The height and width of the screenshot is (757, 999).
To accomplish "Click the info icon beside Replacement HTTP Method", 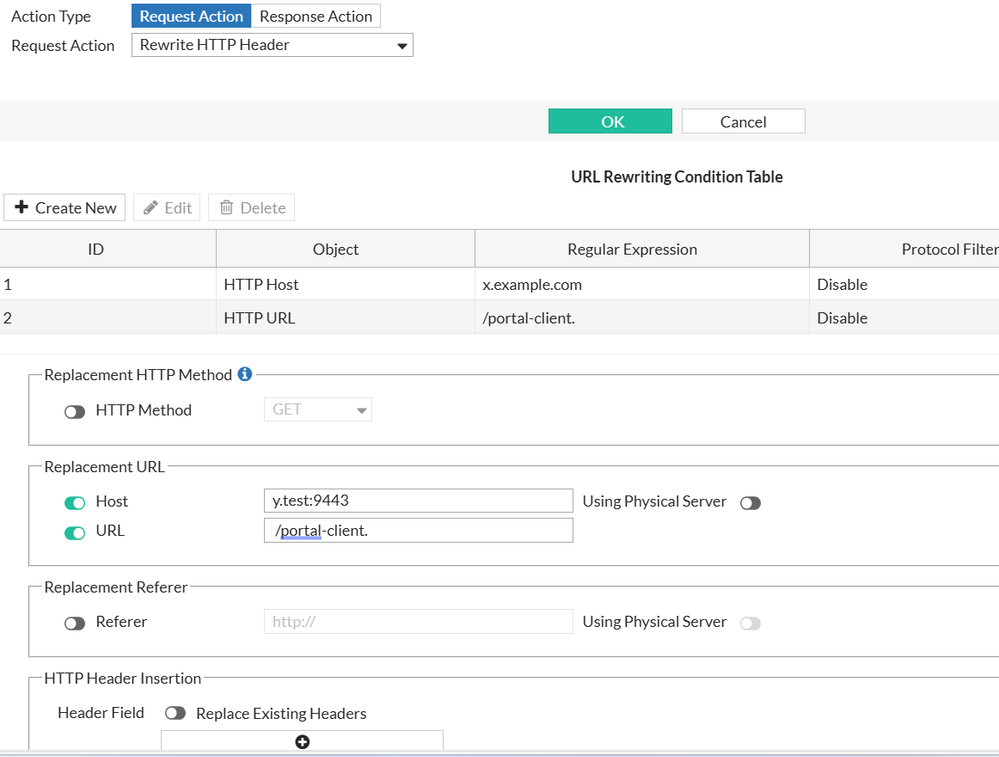I will pos(245,375).
